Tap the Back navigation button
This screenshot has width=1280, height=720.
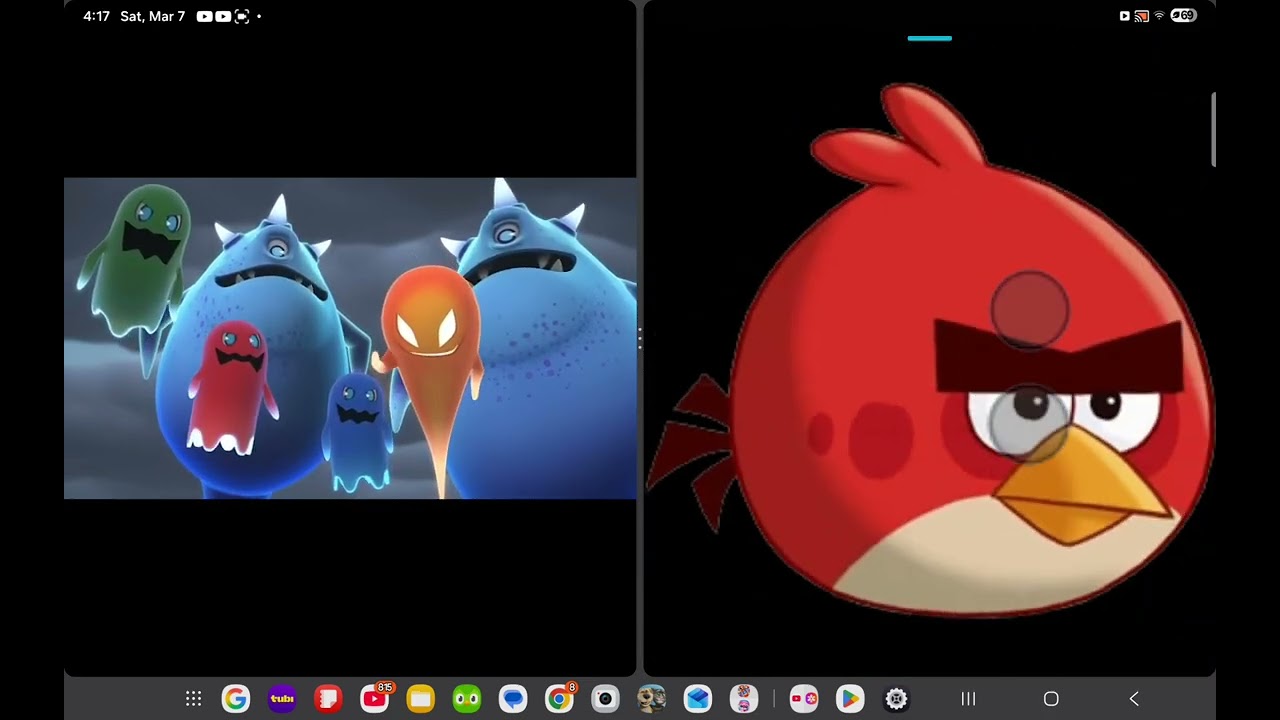1134,699
